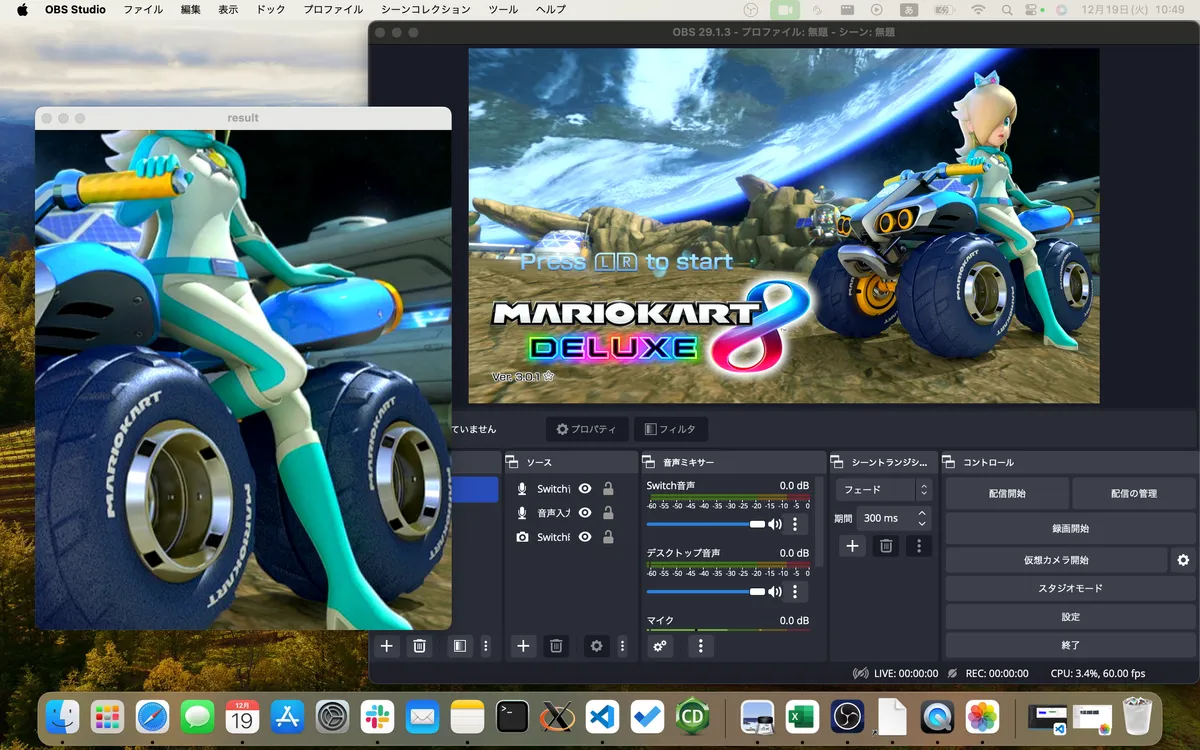Open the デスクトップ音声 three-dot options menu
Viewport: 1200px width, 750px height.
point(795,591)
